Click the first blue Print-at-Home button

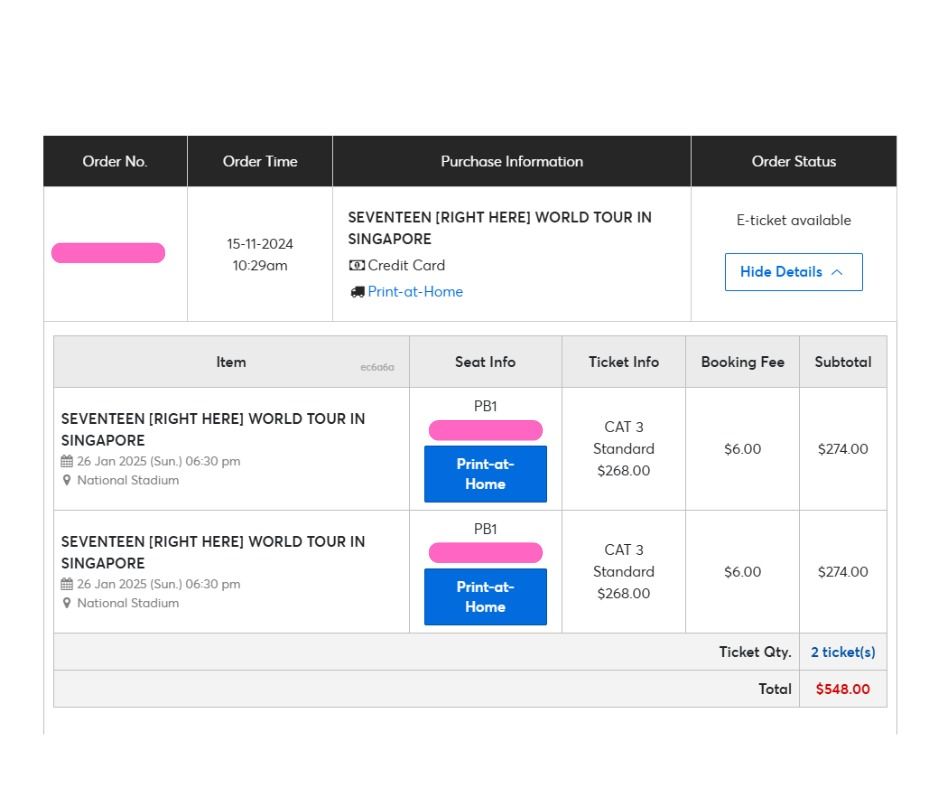485,474
